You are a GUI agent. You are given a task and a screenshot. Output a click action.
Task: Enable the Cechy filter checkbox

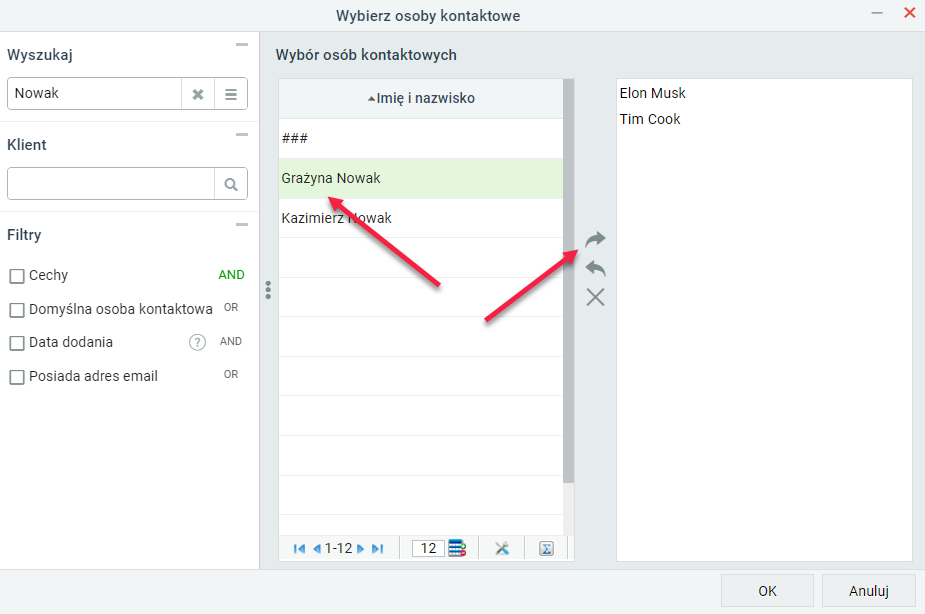(17, 276)
